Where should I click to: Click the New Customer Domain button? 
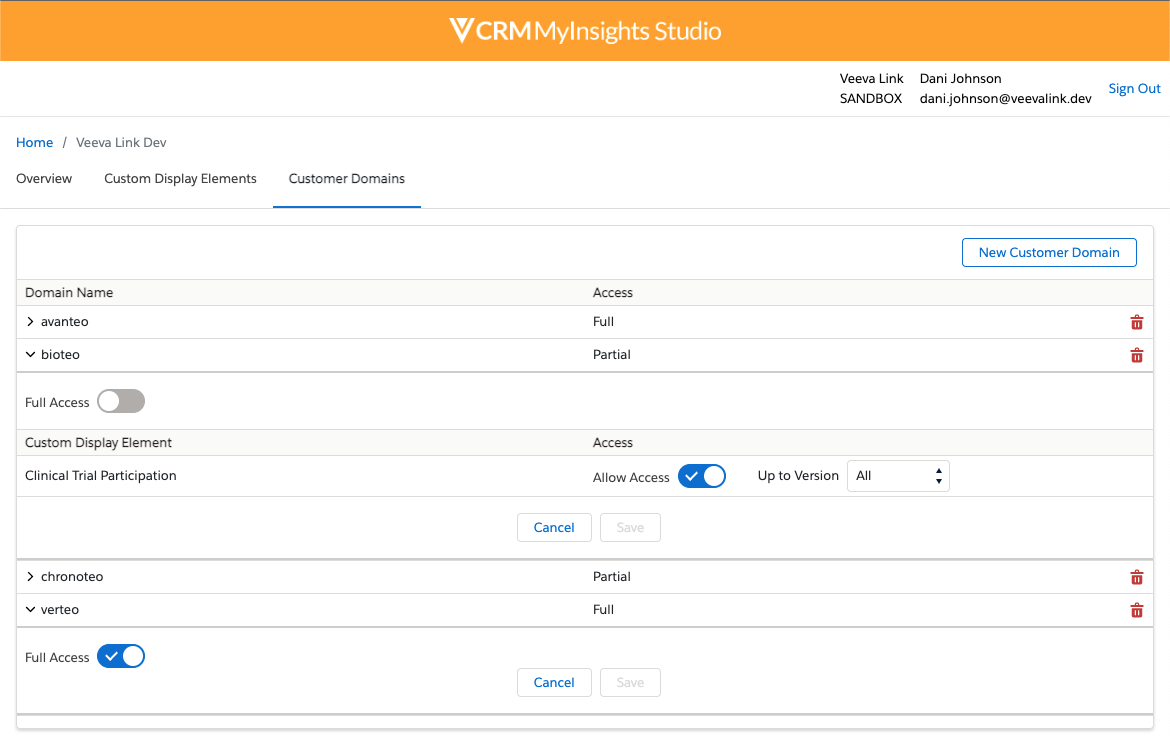1049,253
